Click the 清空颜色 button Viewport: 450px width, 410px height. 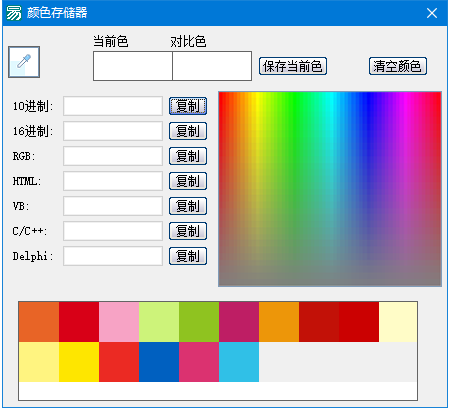click(398, 66)
